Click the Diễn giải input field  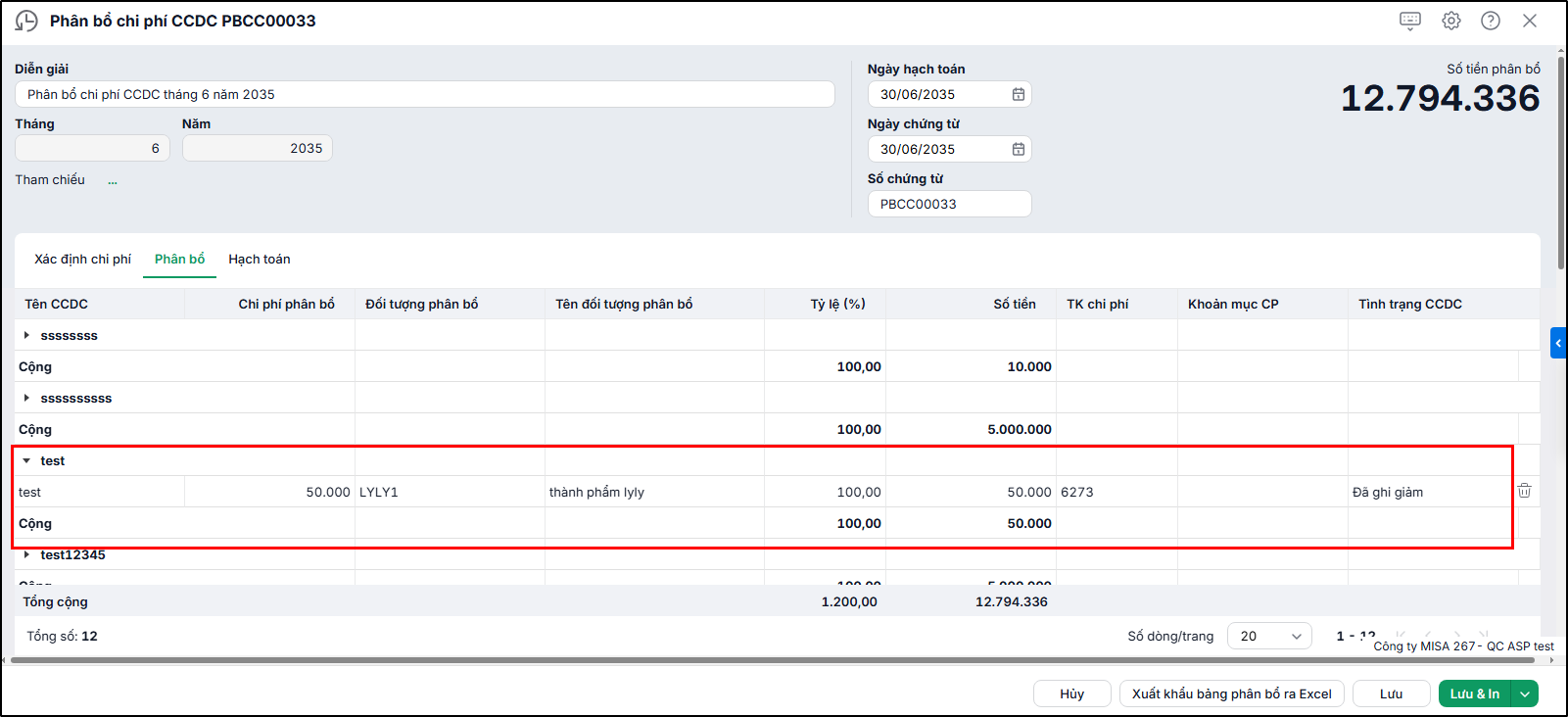[x=425, y=94]
